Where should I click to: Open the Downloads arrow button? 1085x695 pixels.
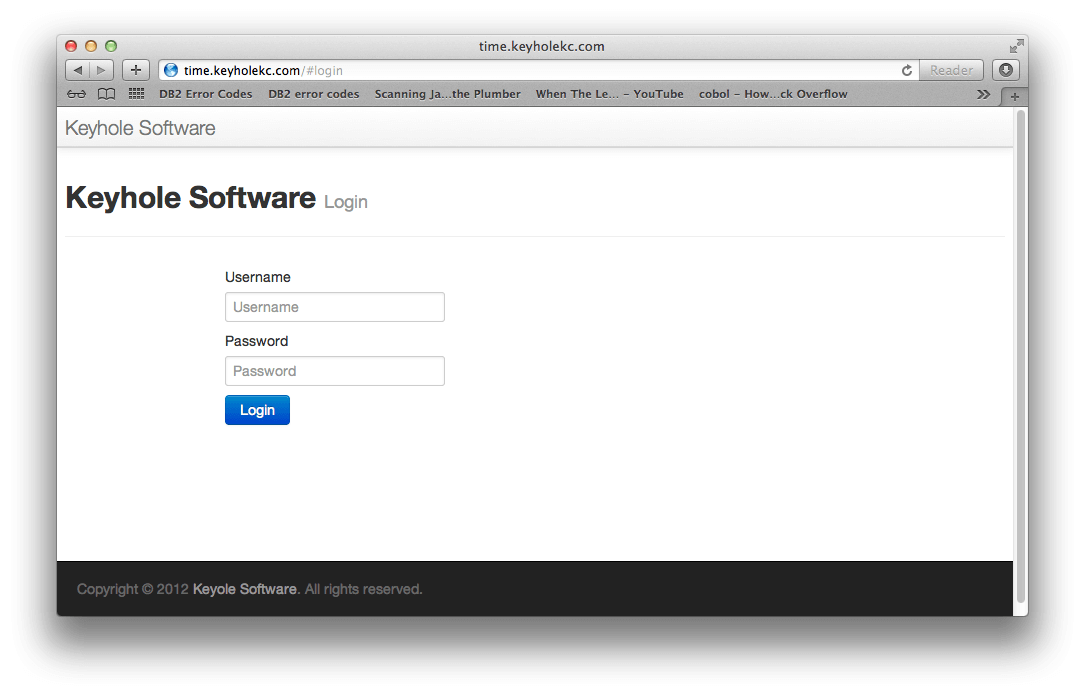tap(1005, 70)
